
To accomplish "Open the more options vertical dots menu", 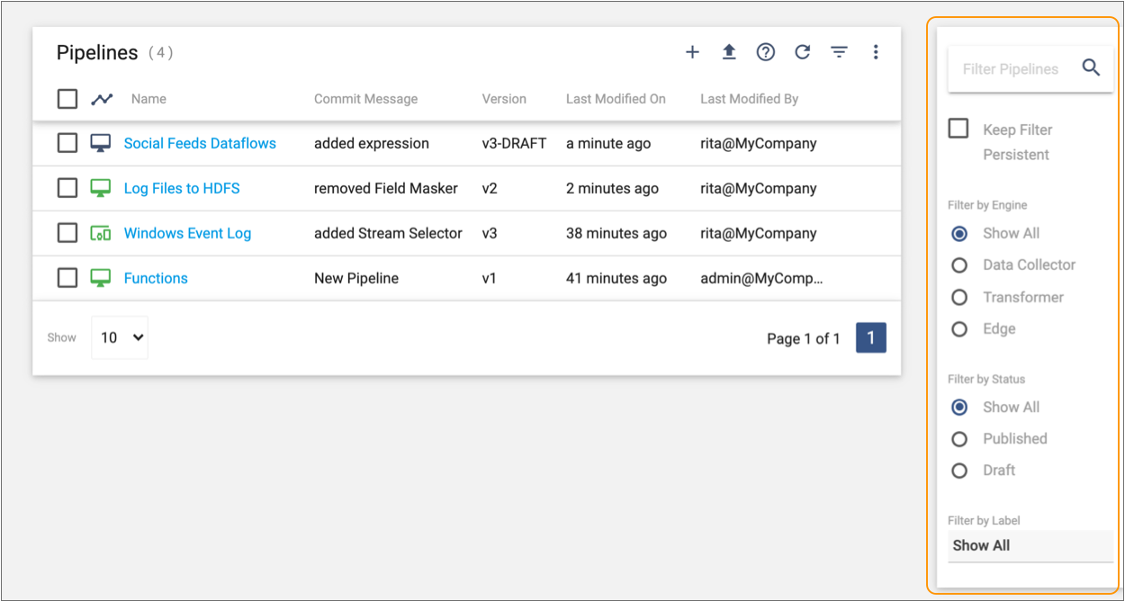I will 876,52.
